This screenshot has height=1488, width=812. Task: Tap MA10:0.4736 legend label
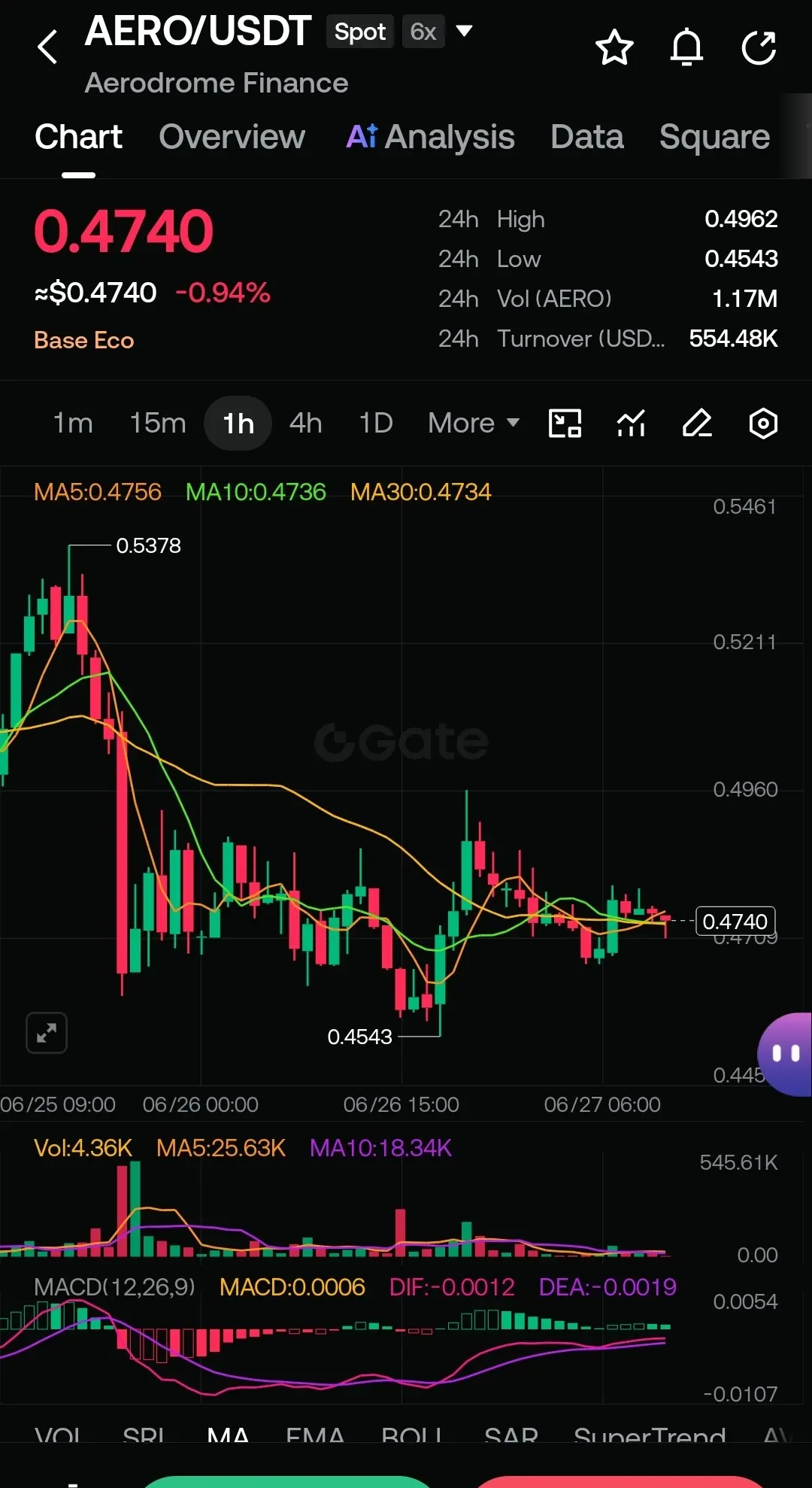256,492
